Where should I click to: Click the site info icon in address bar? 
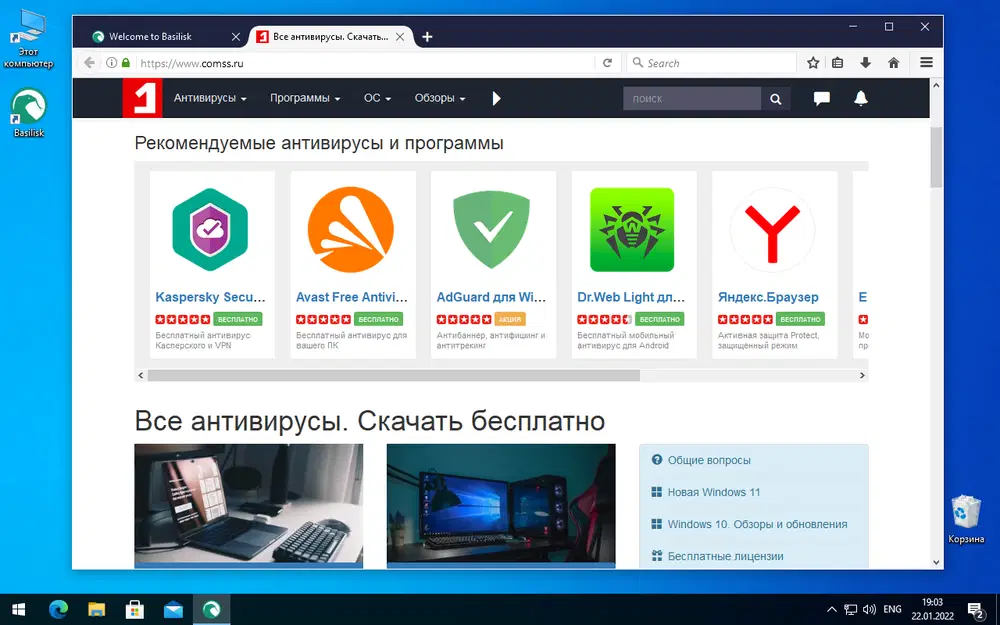click(112, 62)
